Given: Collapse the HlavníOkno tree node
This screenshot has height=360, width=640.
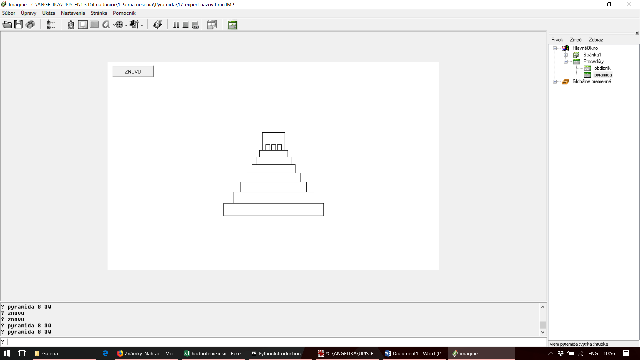Looking at the screenshot, I should 555,48.
